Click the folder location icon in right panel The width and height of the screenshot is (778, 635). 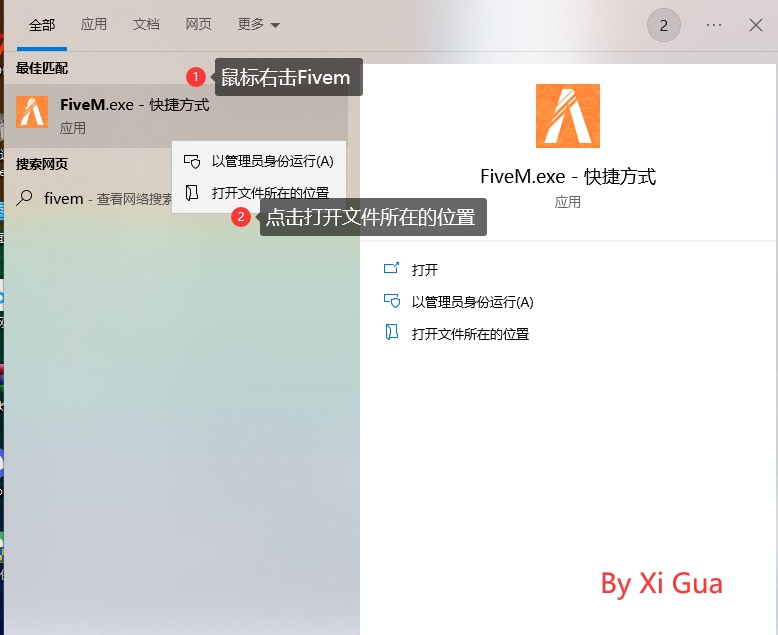tap(392, 334)
